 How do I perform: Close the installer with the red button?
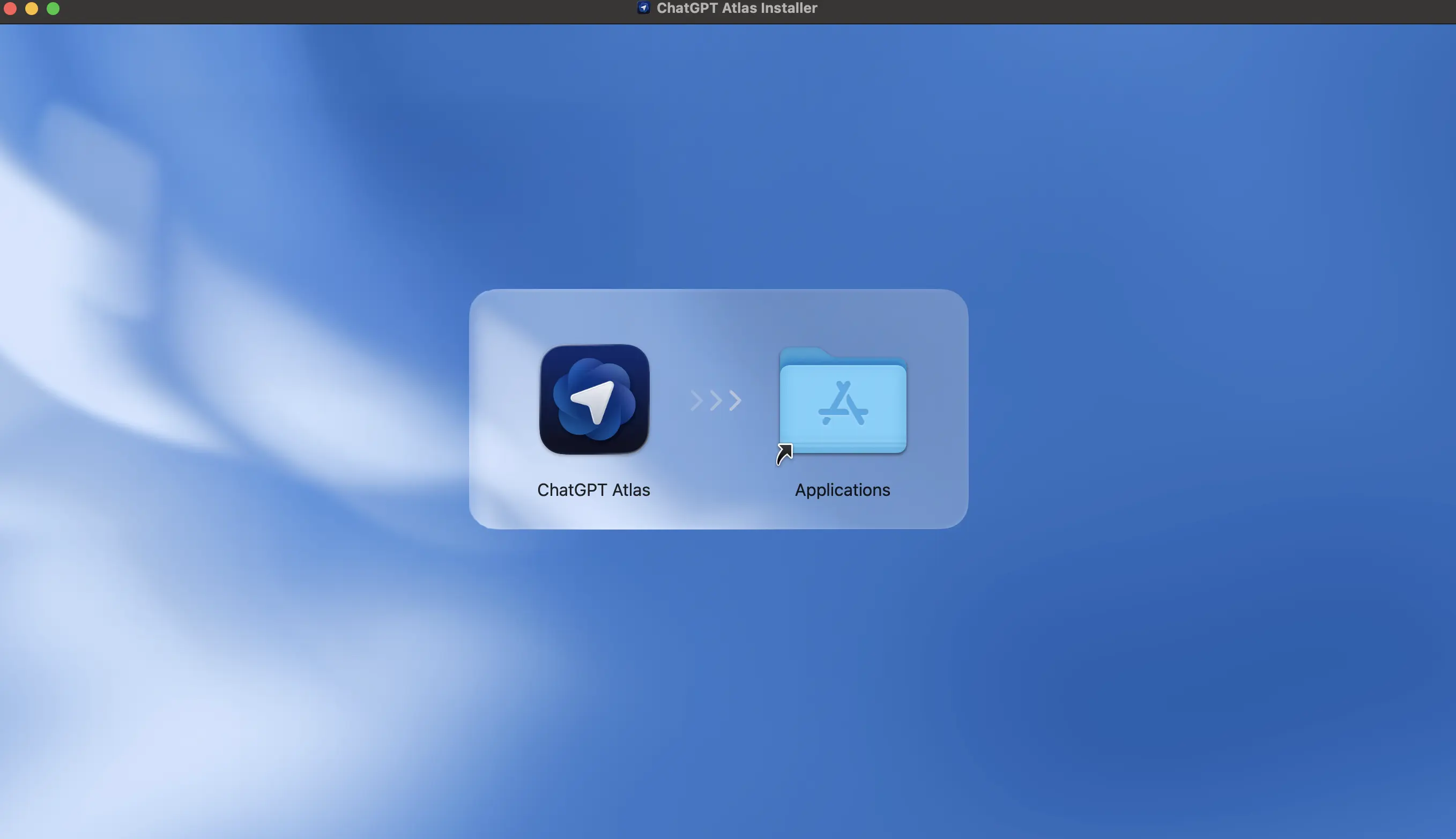coord(10,8)
